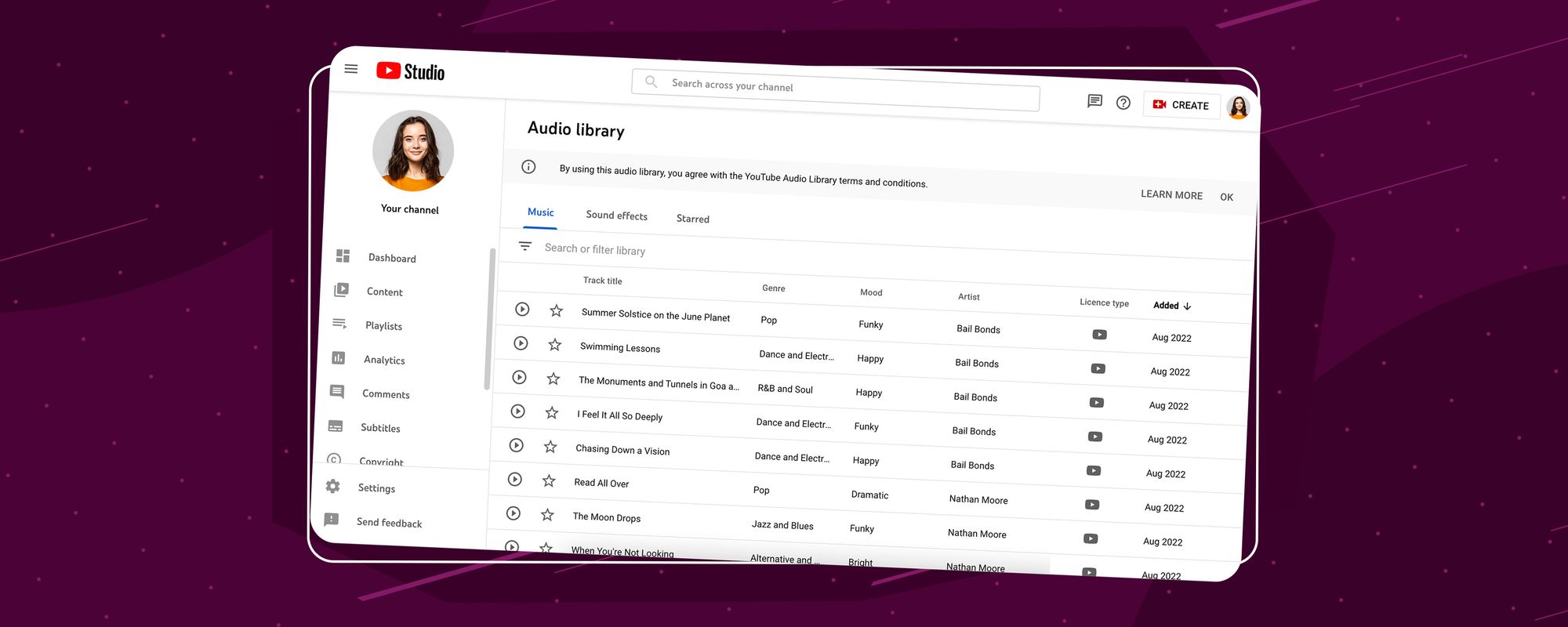Star I Feel It All So Deeply

551,412
